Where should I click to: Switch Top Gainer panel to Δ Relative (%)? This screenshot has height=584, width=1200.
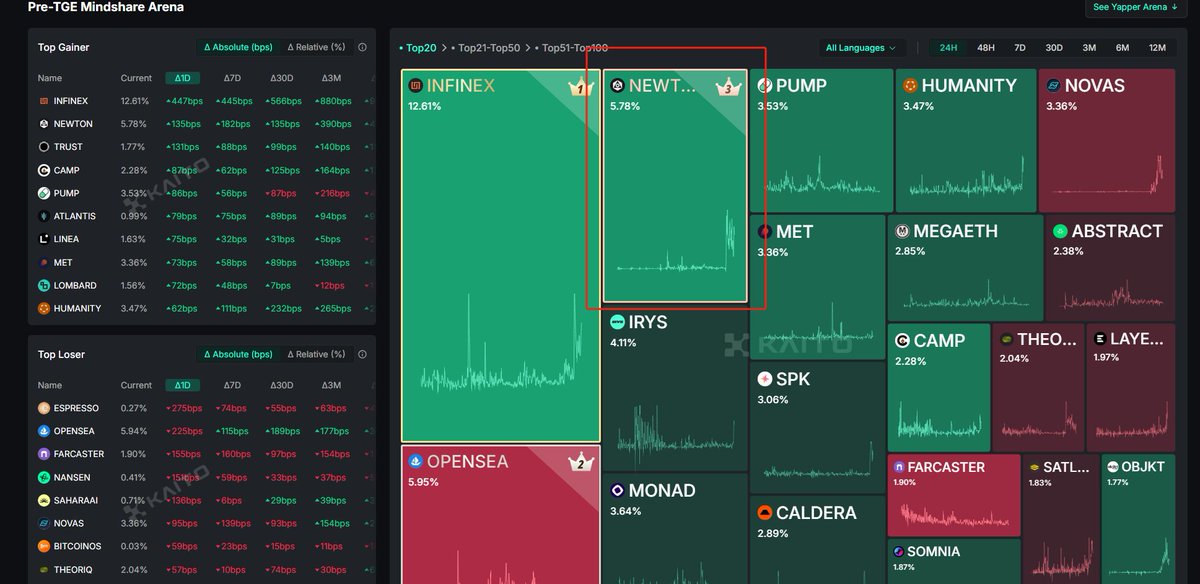[316, 47]
